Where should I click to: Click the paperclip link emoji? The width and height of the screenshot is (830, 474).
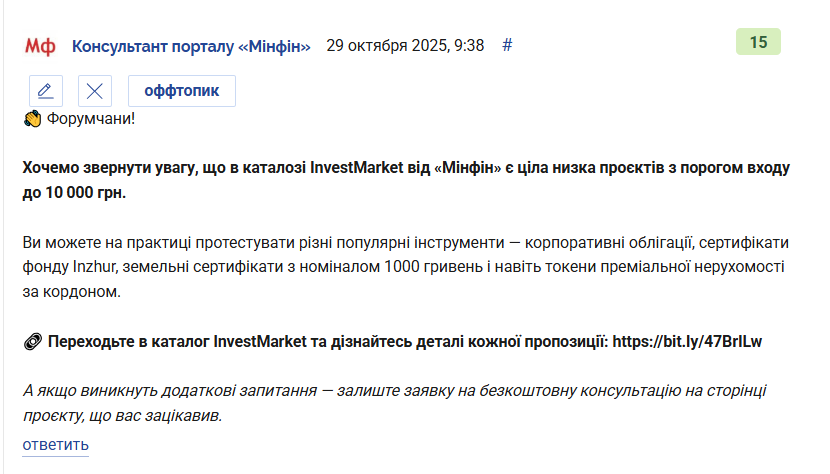[x=32, y=342]
